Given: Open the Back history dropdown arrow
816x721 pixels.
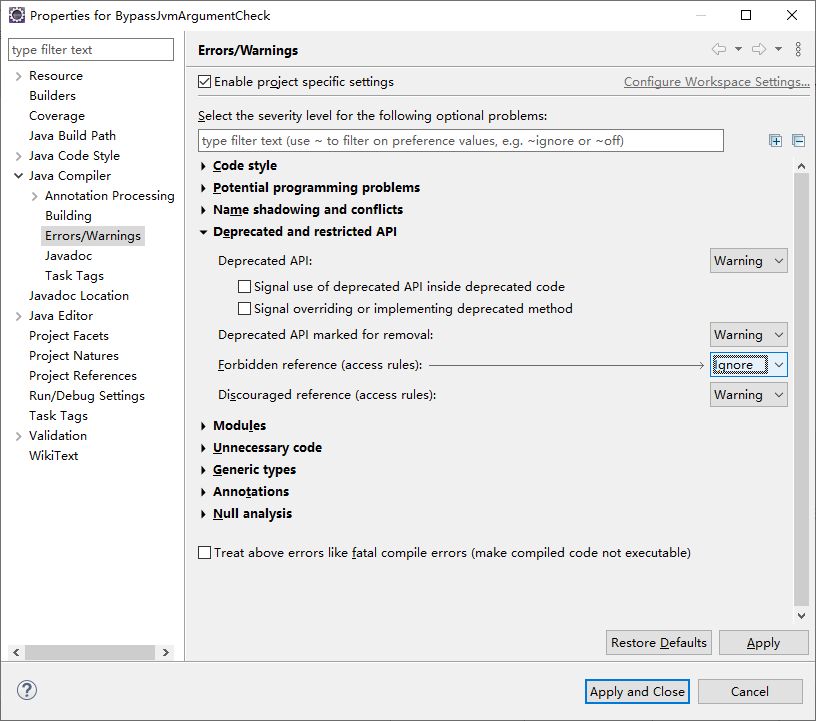Looking at the screenshot, I should coord(738,49).
